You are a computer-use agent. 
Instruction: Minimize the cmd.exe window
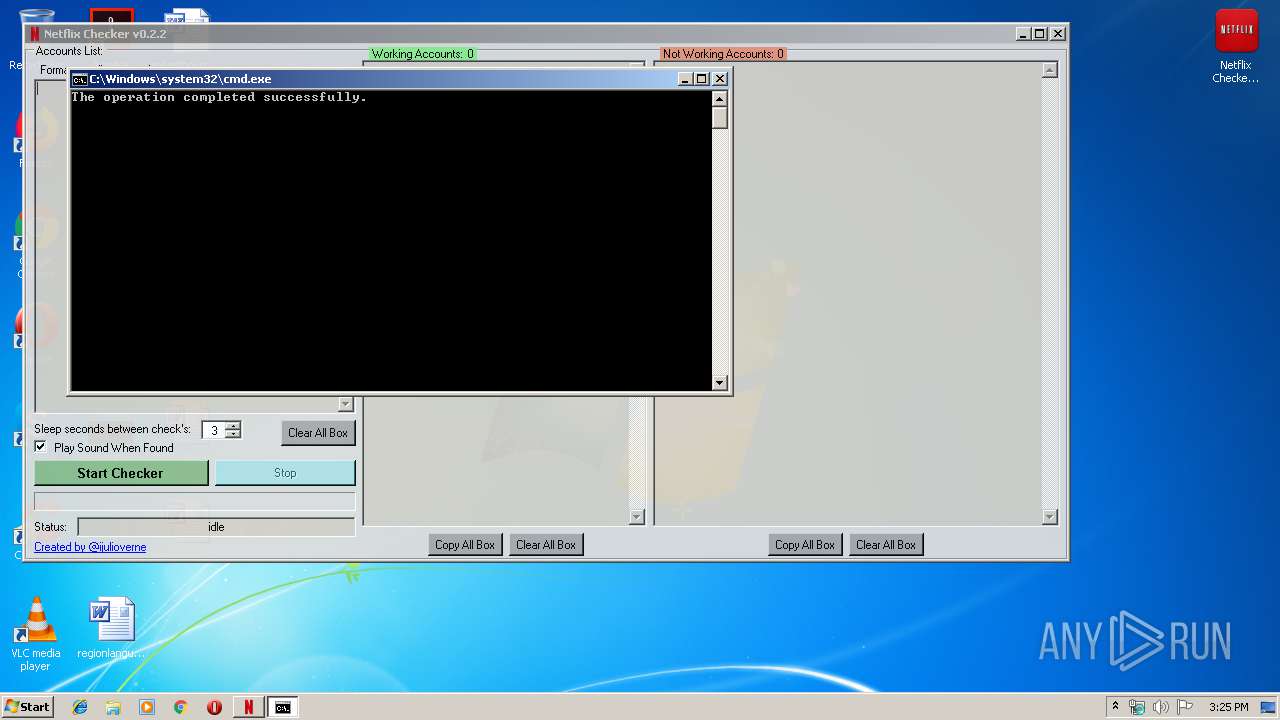point(685,78)
